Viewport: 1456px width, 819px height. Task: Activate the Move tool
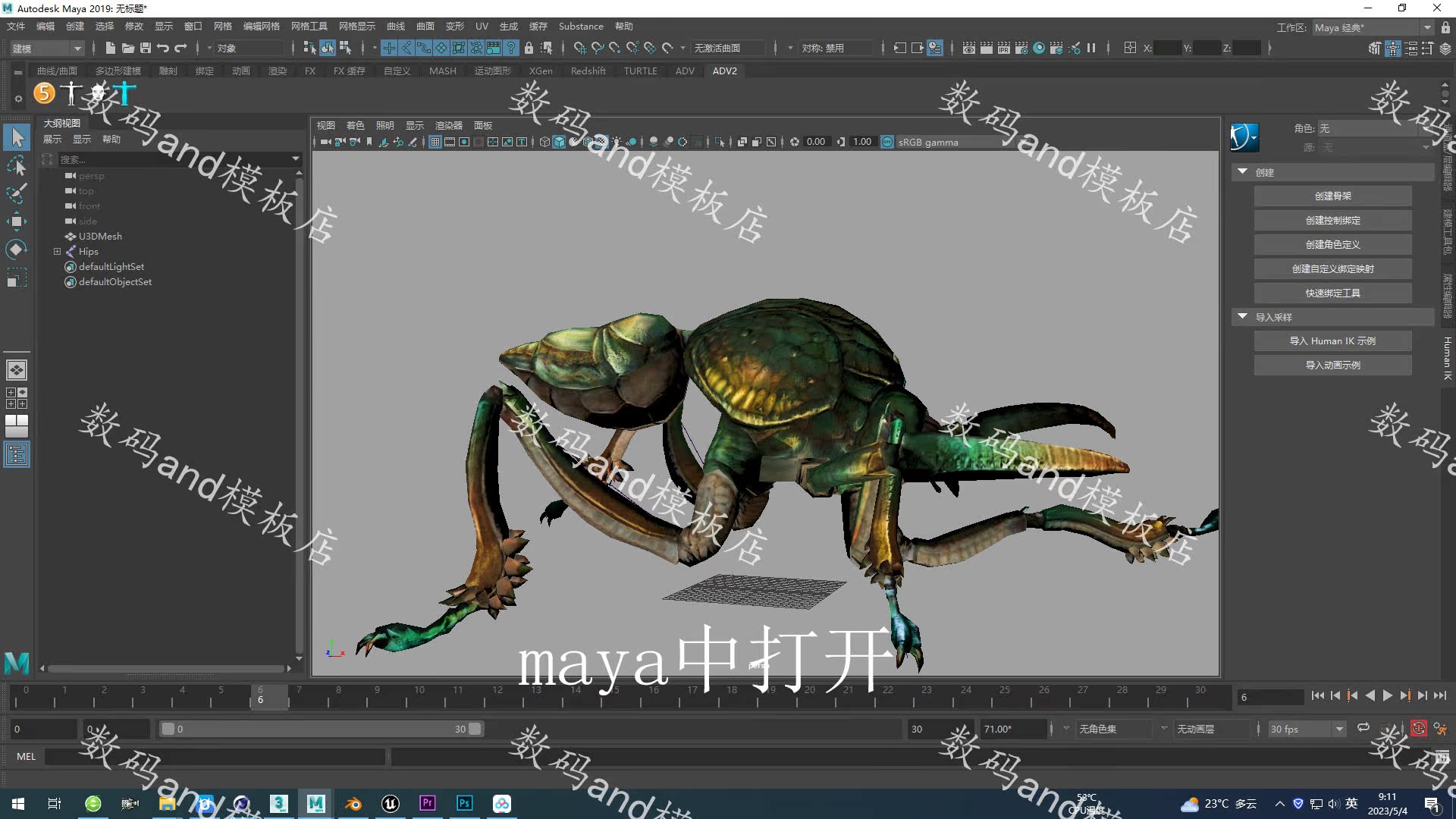coord(17,221)
